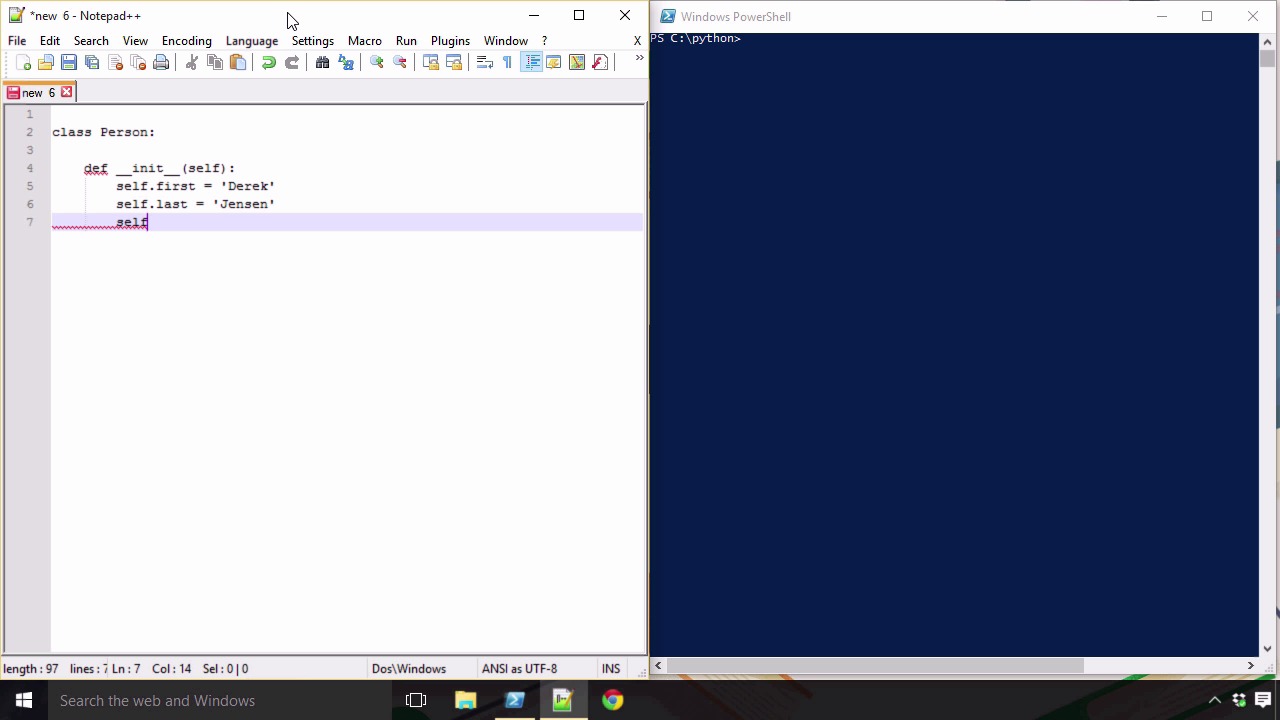
Task: Click the Open file toolbar icon
Action: 46,62
